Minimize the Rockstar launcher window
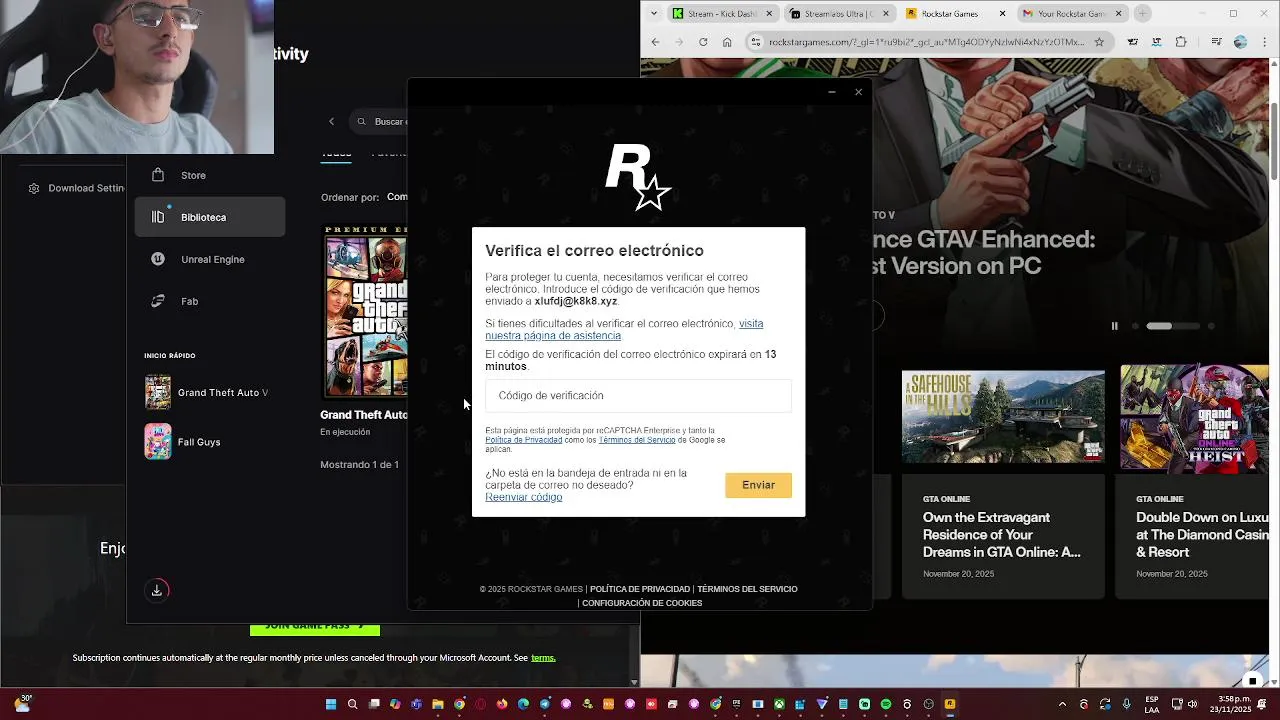This screenshot has height=720, width=1280. (x=832, y=92)
